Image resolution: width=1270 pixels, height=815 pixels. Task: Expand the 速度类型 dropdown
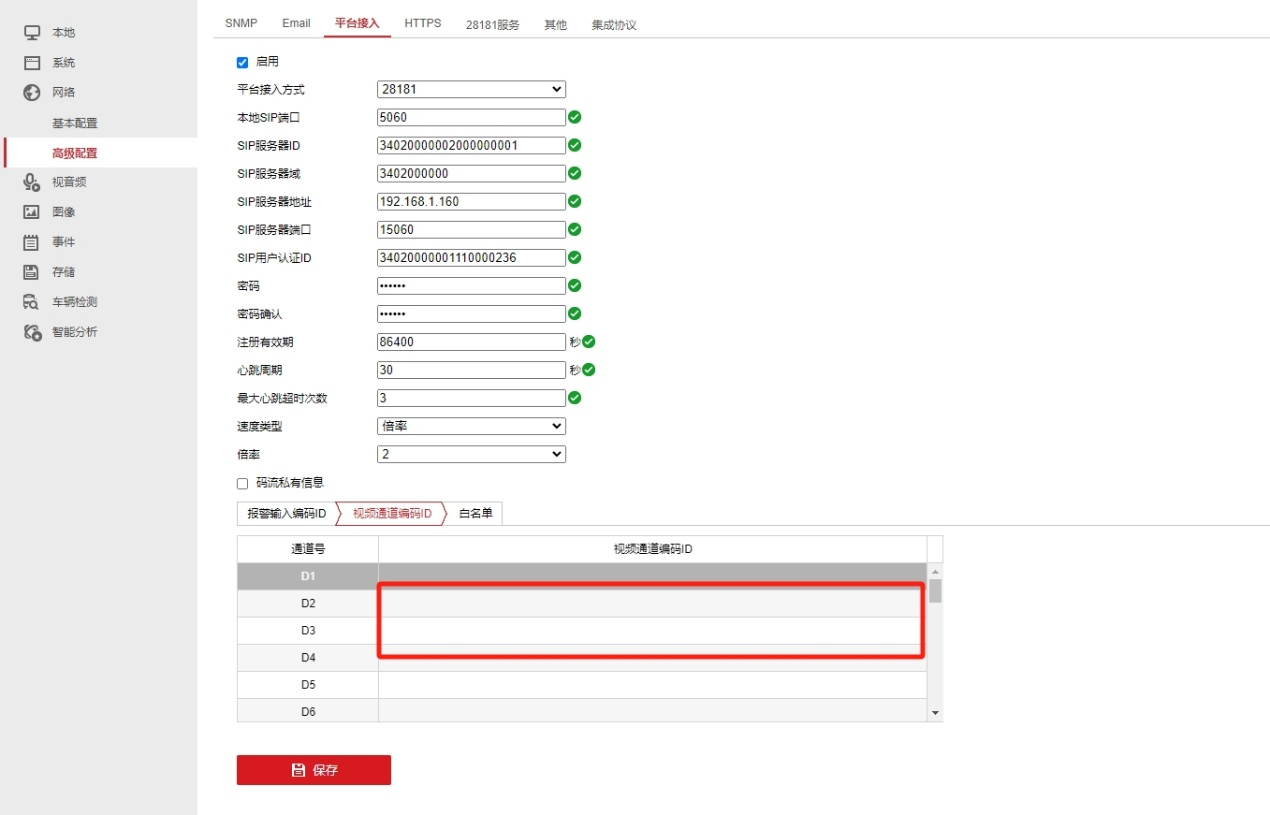coord(470,425)
